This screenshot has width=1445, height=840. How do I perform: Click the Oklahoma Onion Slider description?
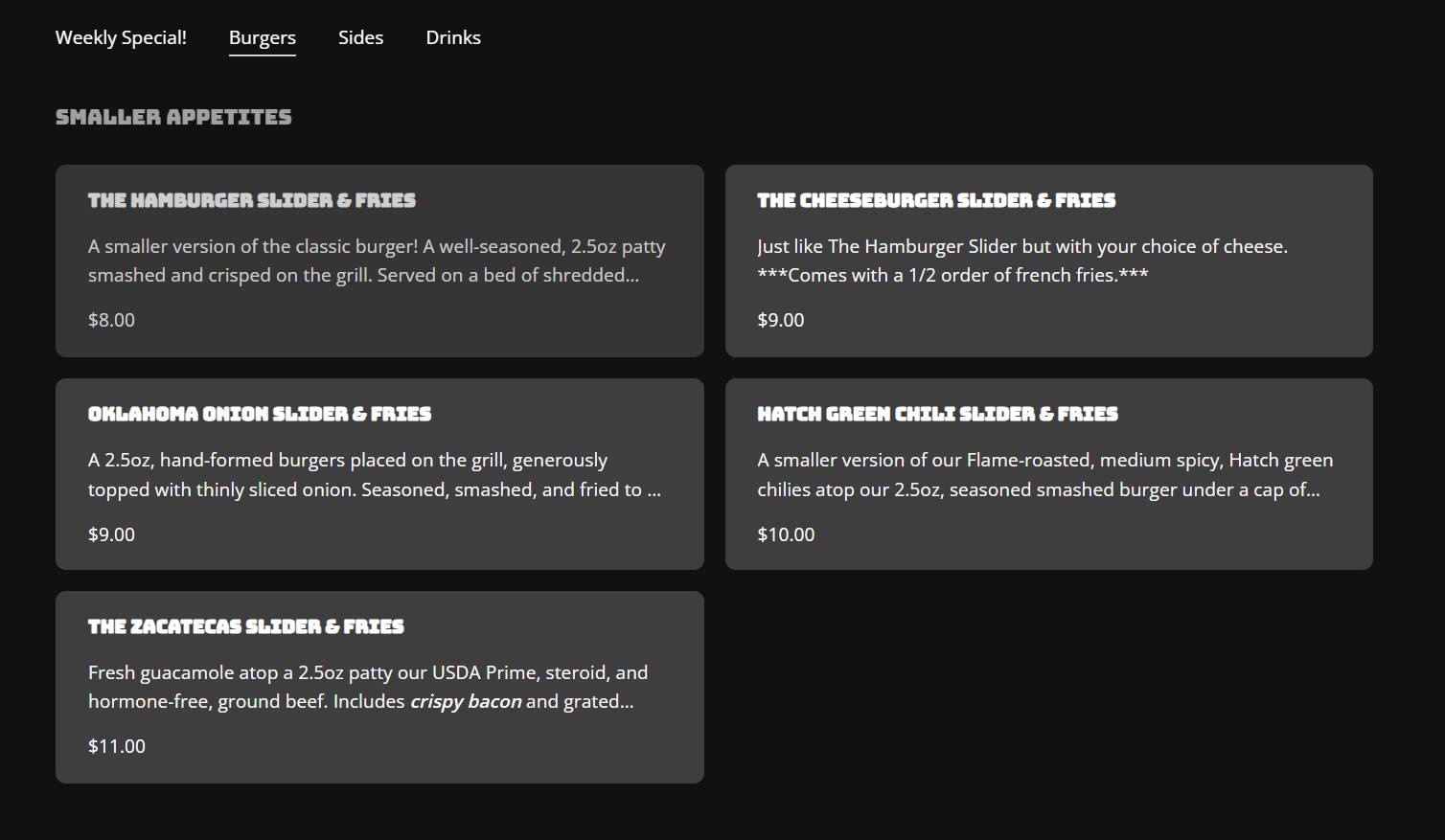[x=375, y=474]
